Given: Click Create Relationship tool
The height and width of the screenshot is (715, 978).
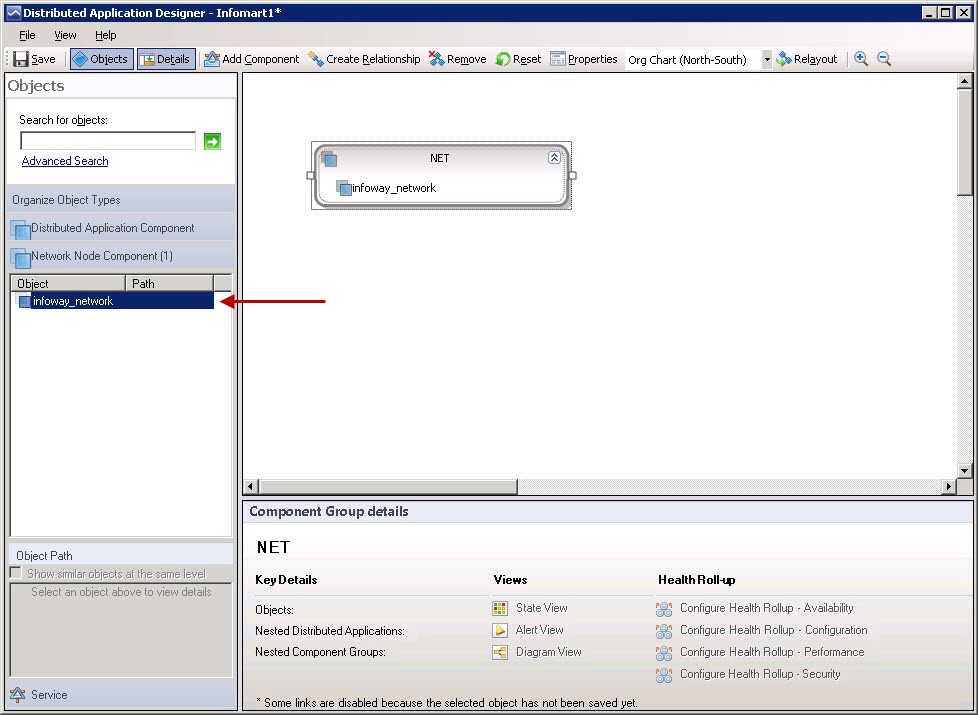Looking at the screenshot, I should (365, 59).
